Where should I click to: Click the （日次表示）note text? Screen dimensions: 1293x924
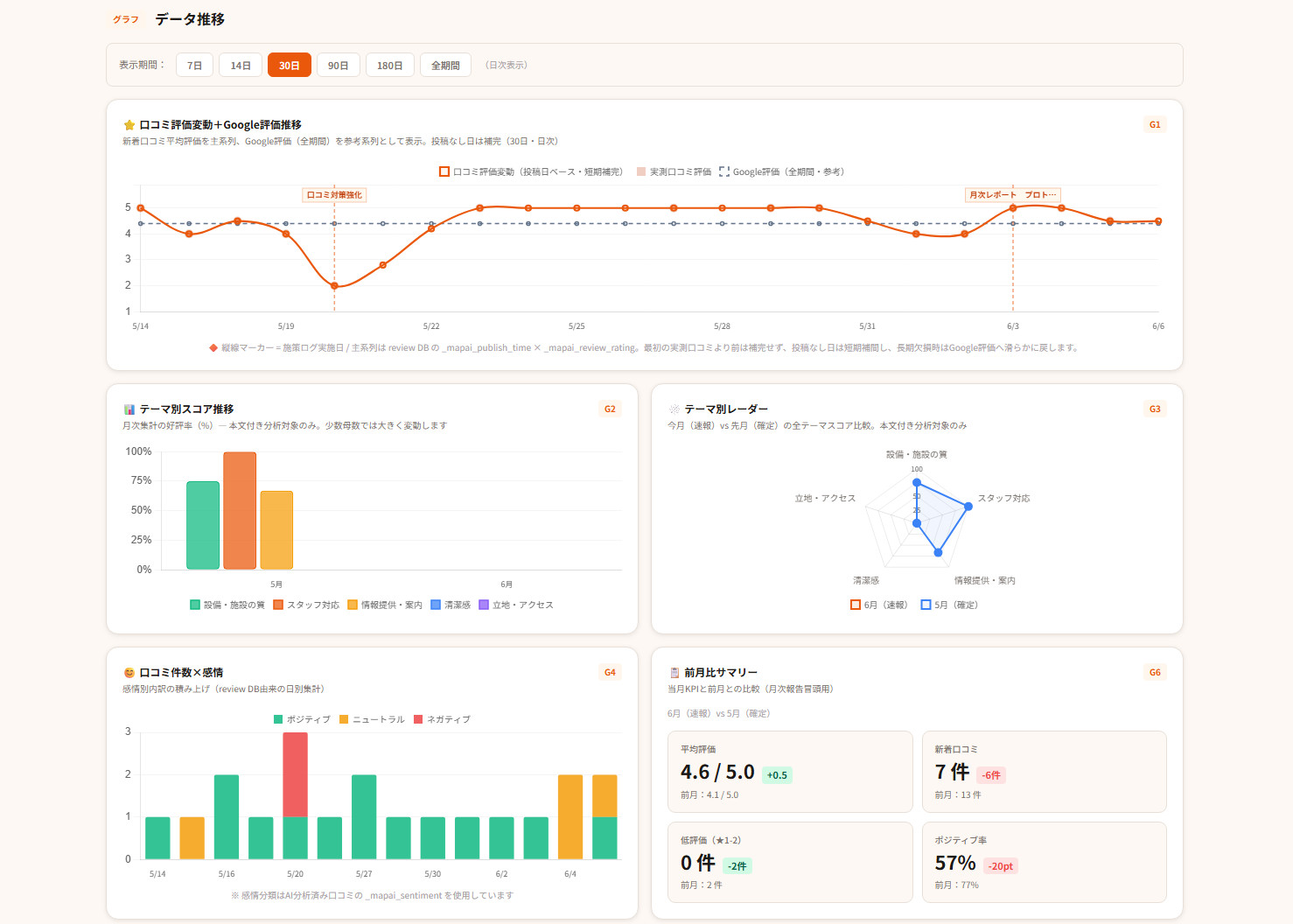coord(507,66)
